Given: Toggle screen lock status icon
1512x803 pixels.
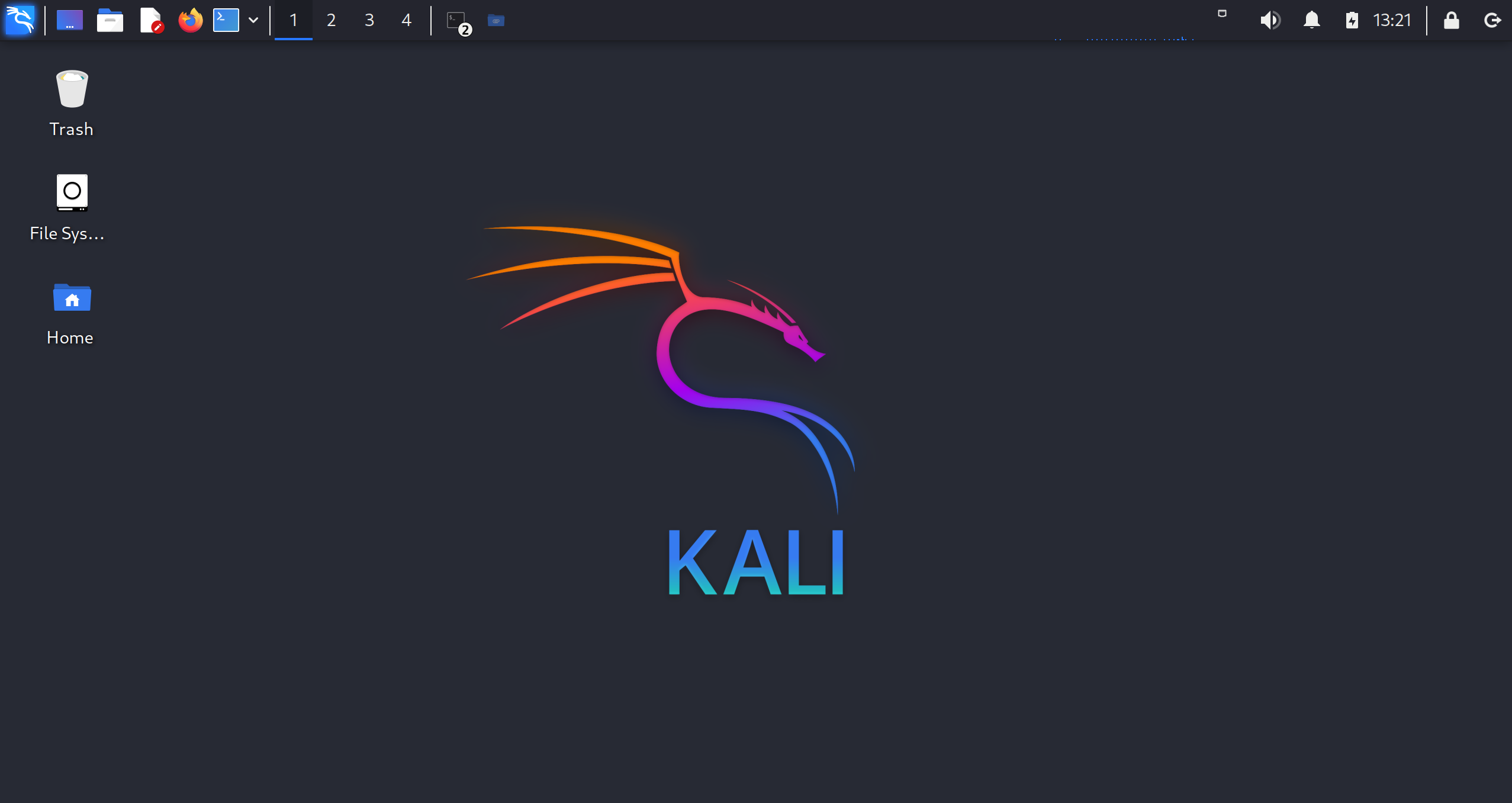Looking at the screenshot, I should (x=1452, y=19).
